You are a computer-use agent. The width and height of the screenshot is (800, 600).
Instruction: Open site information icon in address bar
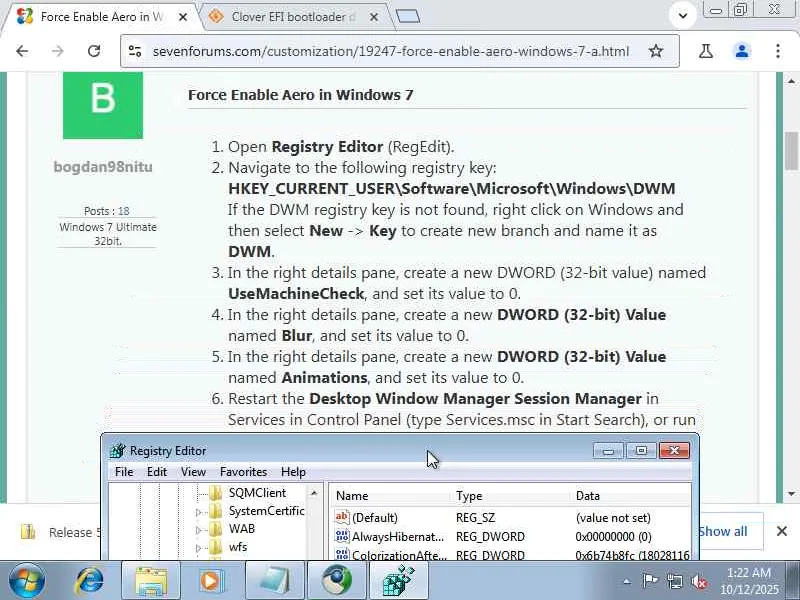coord(135,51)
